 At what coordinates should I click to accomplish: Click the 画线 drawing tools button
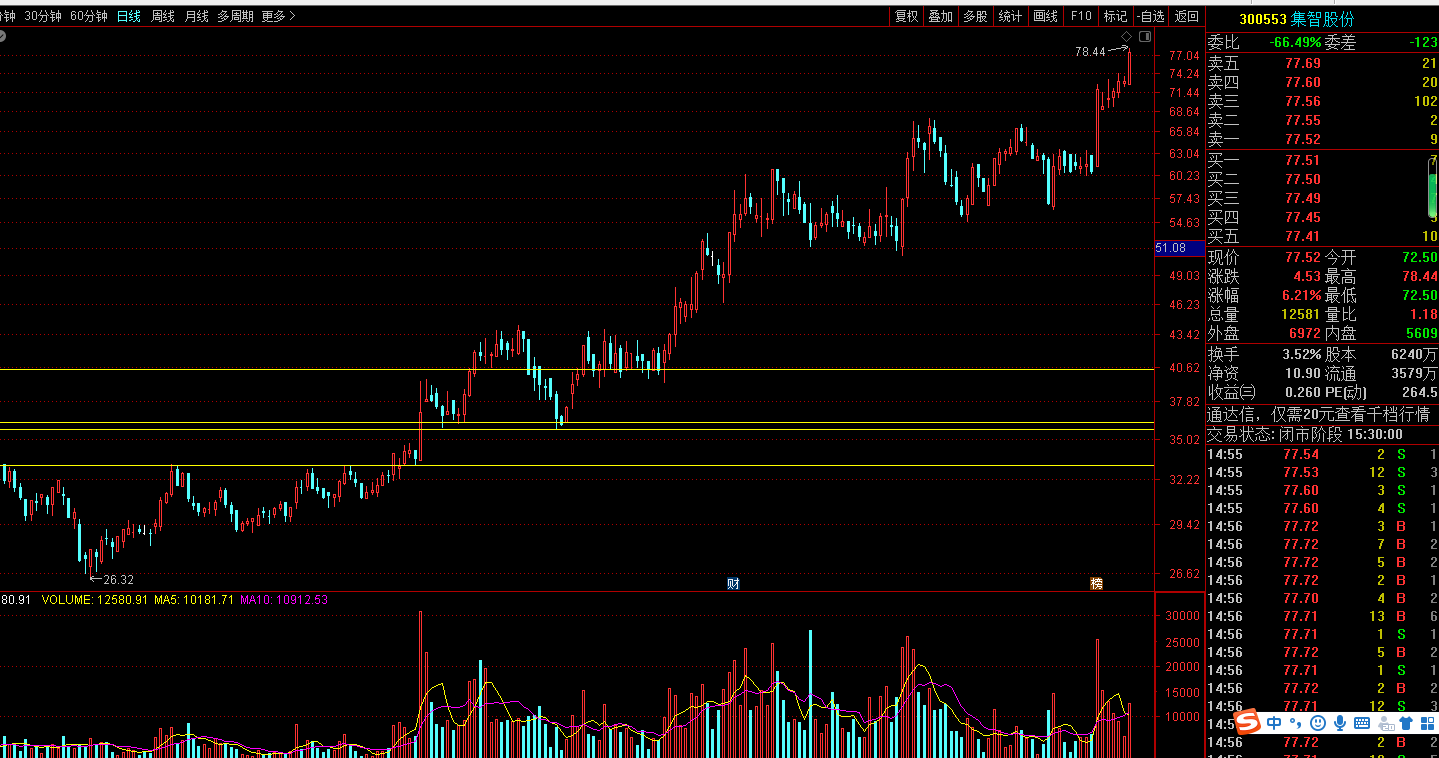click(1045, 16)
